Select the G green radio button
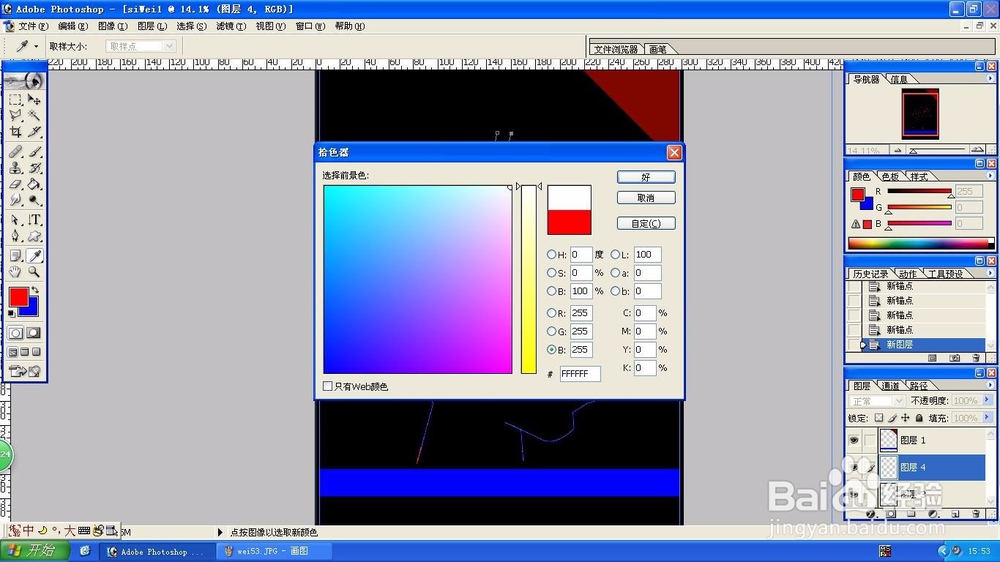 coord(551,331)
